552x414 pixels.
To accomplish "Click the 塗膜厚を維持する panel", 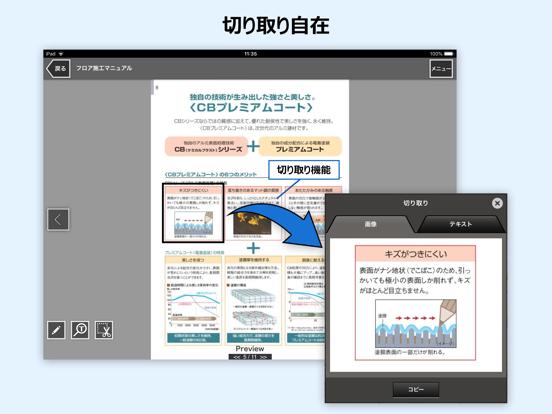I will (253, 301).
